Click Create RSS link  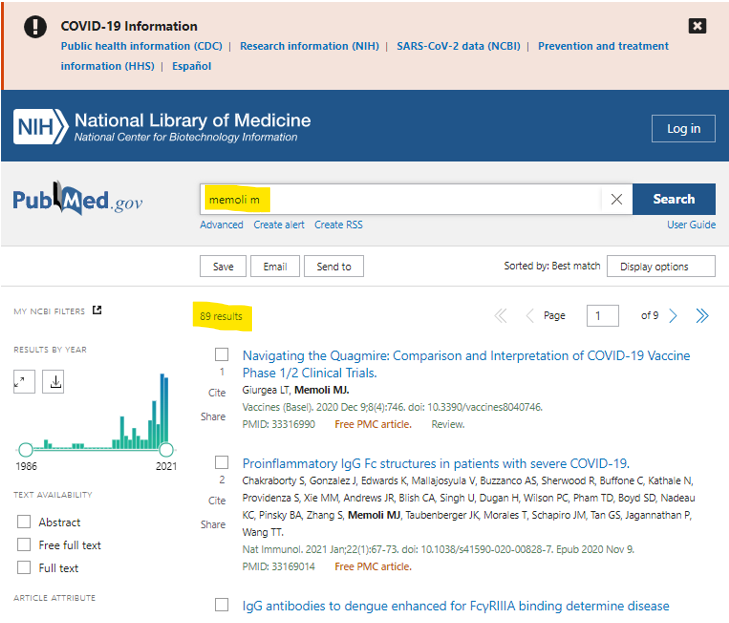click(x=338, y=225)
